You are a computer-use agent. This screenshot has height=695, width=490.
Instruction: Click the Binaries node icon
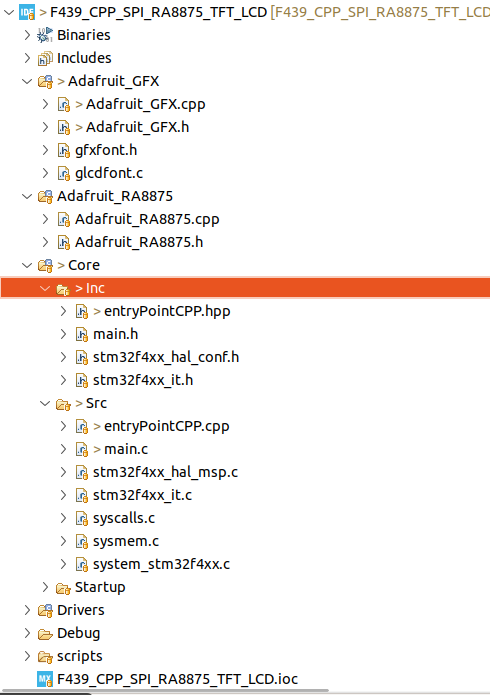point(45,35)
